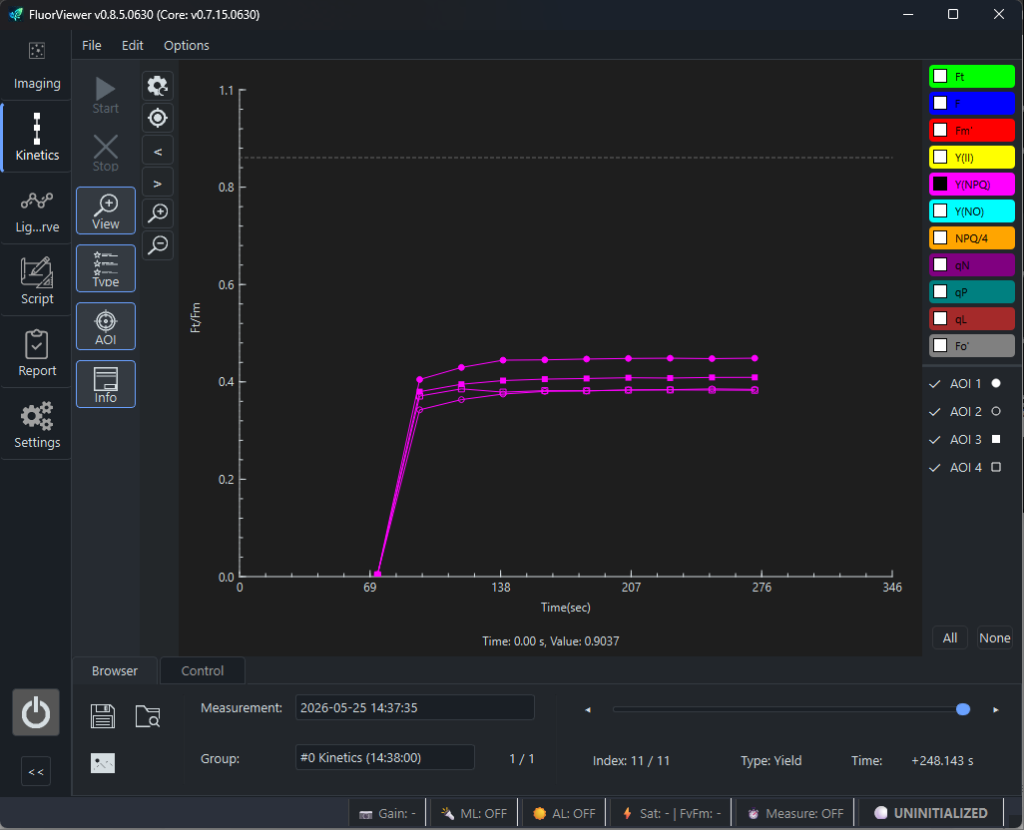Click the browse folder search icon
Screen dimensions: 1024x830
click(148, 716)
